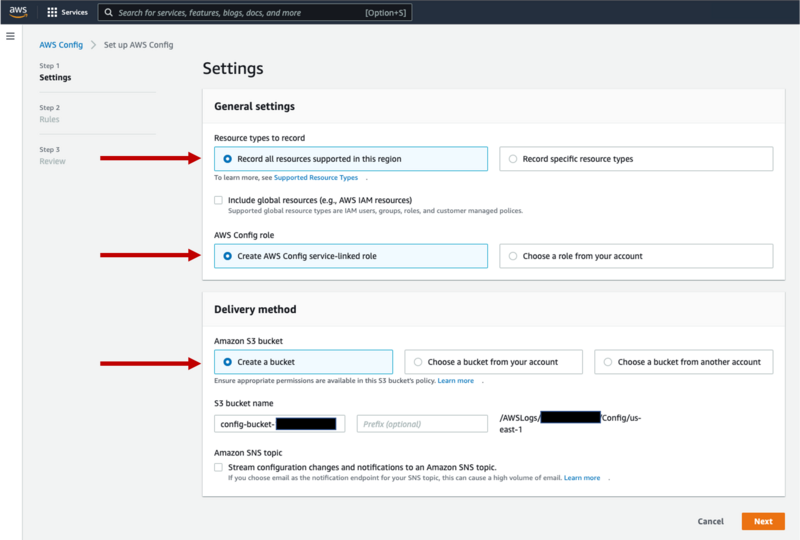Click the orange Next button

(763, 521)
